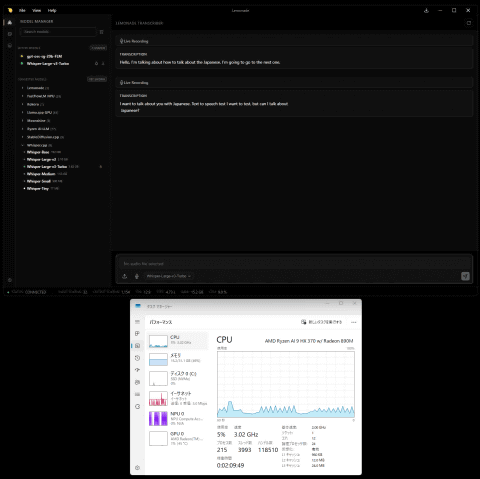
Task: Click the download icon in title bar
Action: click(x=426, y=10)
